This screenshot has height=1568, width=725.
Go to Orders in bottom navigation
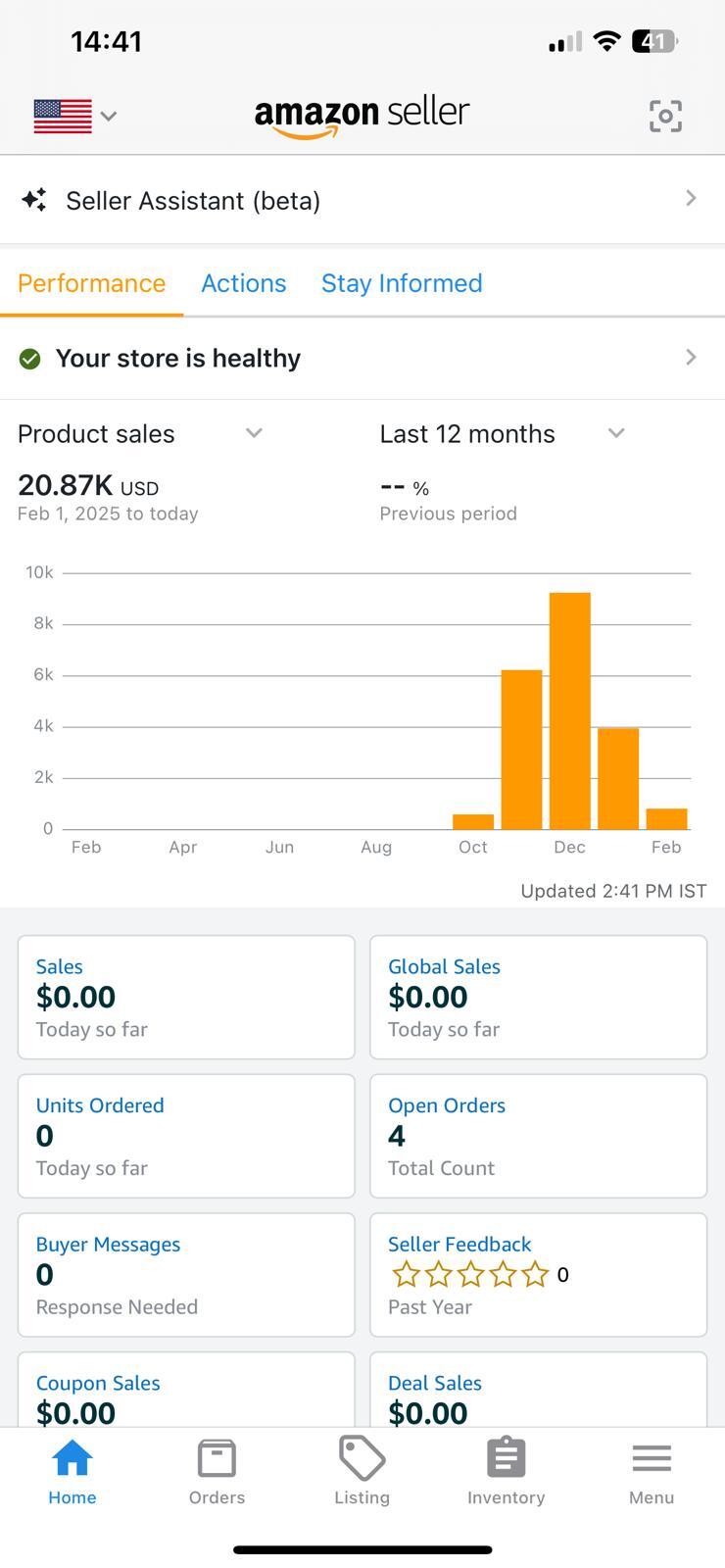[x=217, y=1471]
